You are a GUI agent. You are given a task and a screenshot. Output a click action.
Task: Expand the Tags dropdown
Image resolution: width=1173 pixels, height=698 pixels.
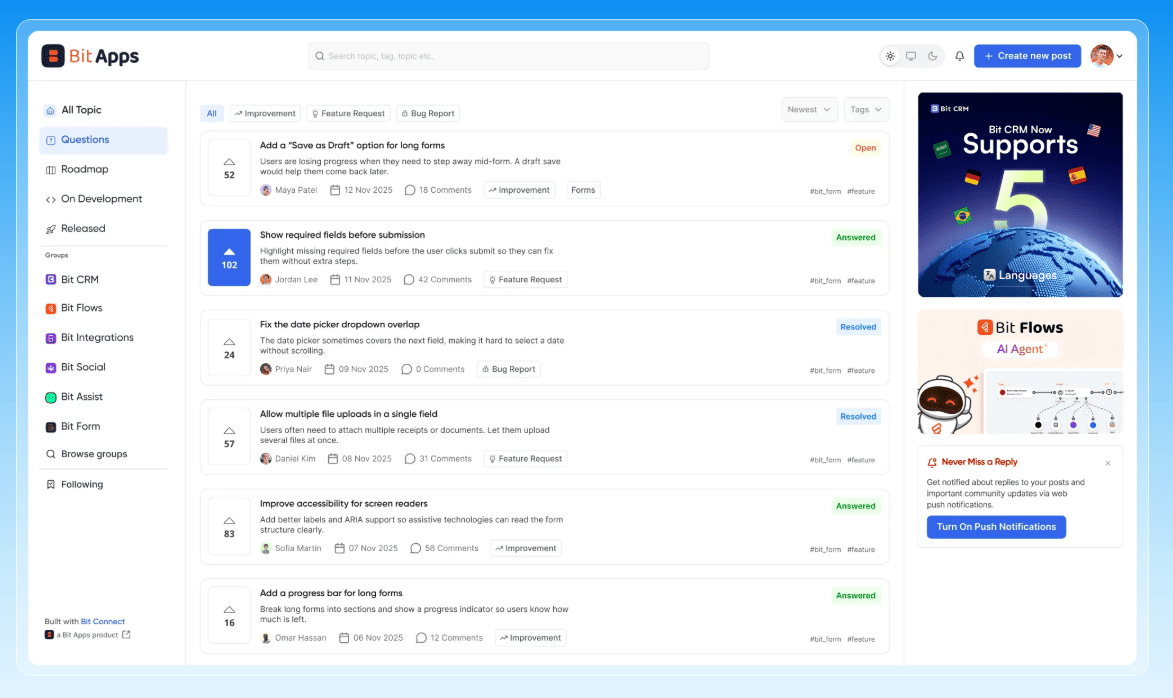coord(866,109)
